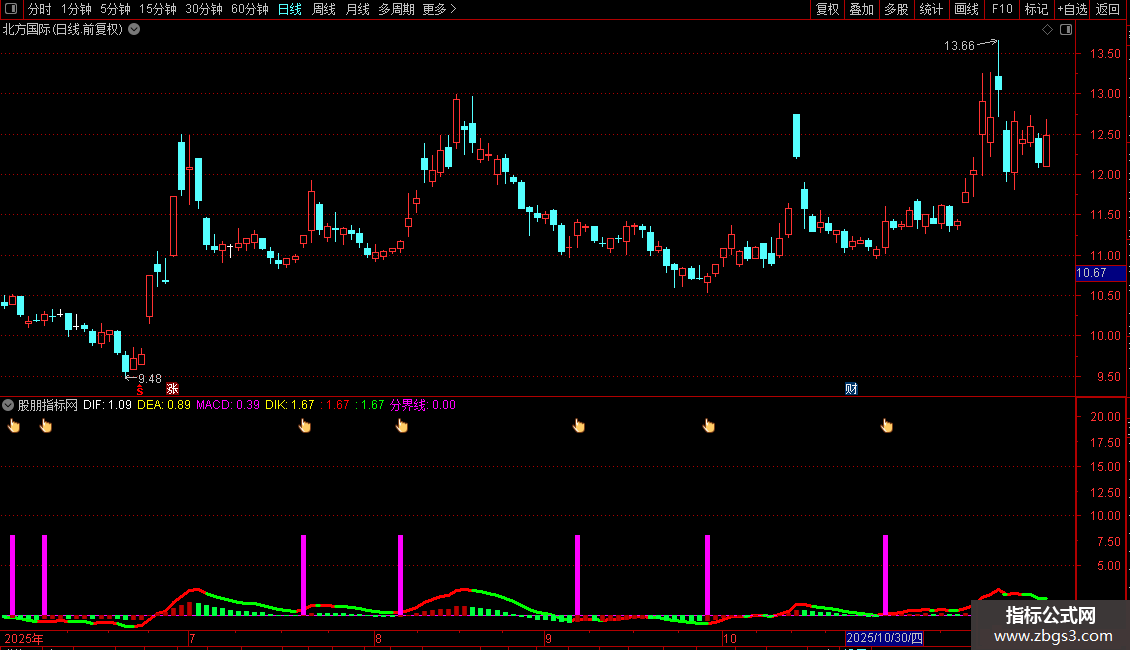Viewport: 1130px width, 650px height.
Task: Click the red $ marker near 9.48
Action: (140, 390)
